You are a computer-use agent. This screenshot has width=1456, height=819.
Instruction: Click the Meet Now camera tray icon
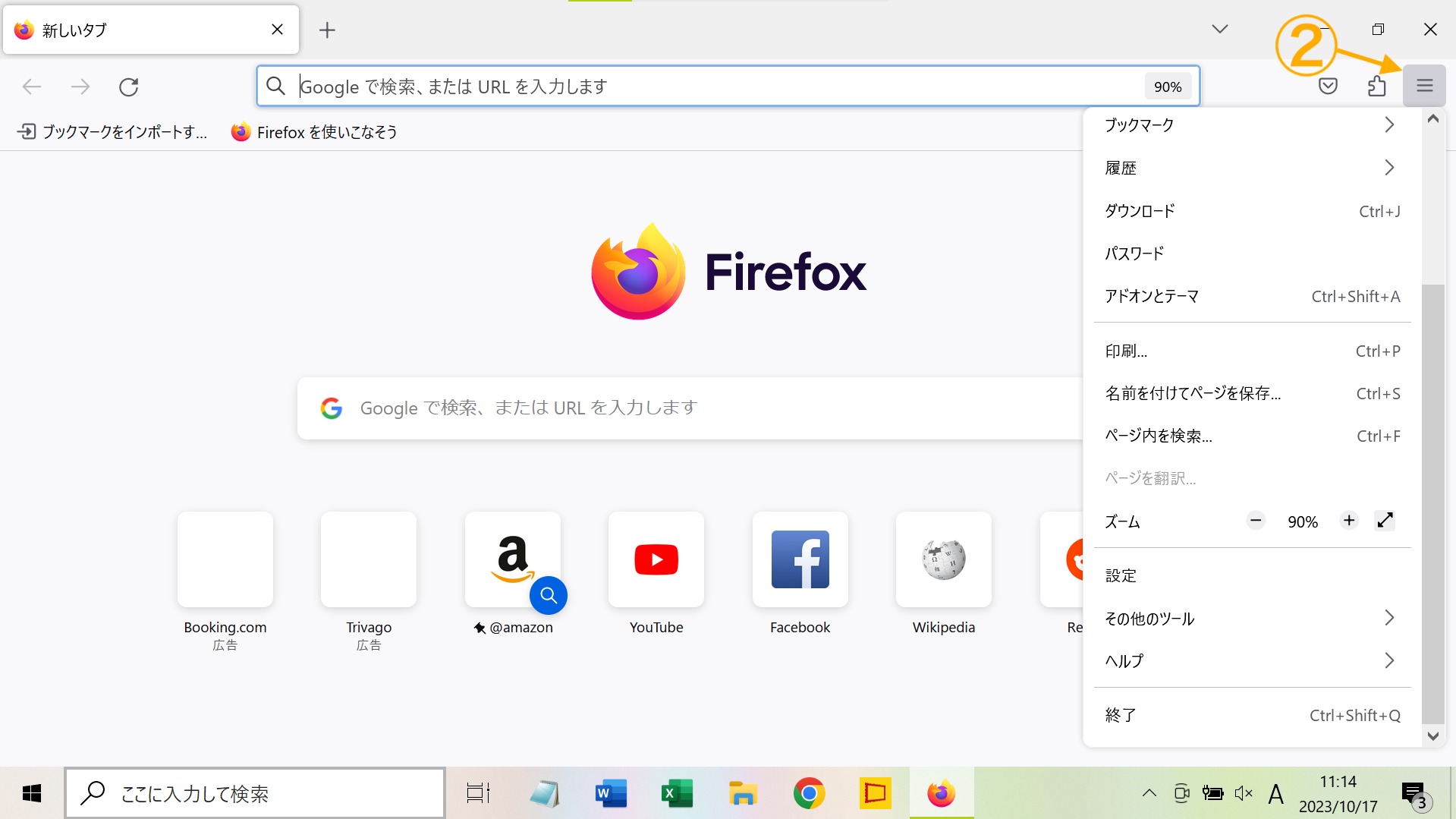(x=1181, y=793)
